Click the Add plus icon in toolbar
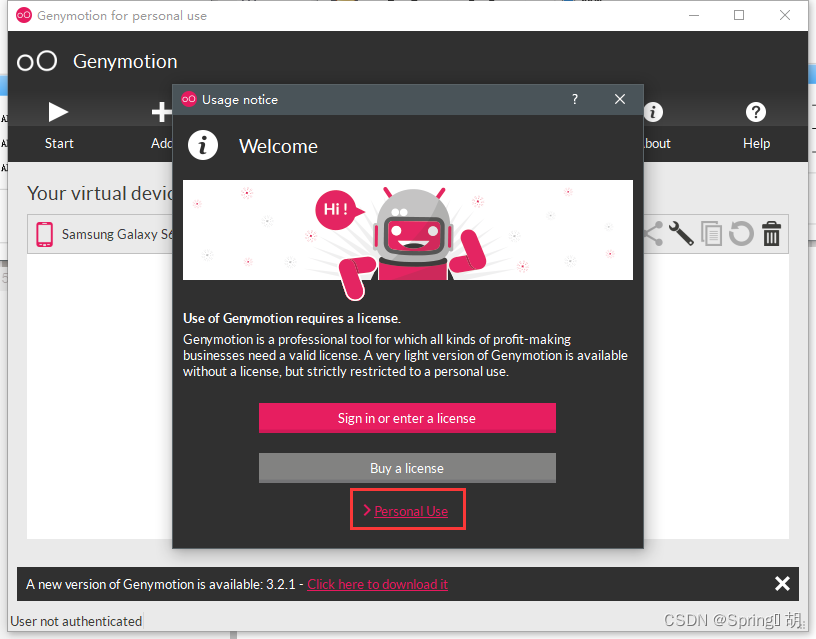The height and width of the screenshot is (639, 816). point(161,112)
